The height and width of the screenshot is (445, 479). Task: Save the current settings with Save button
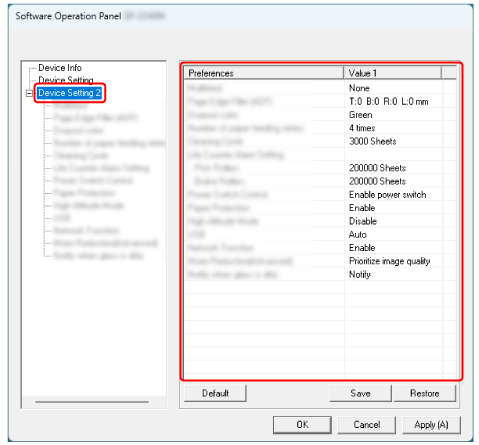(x=360, y=393)
